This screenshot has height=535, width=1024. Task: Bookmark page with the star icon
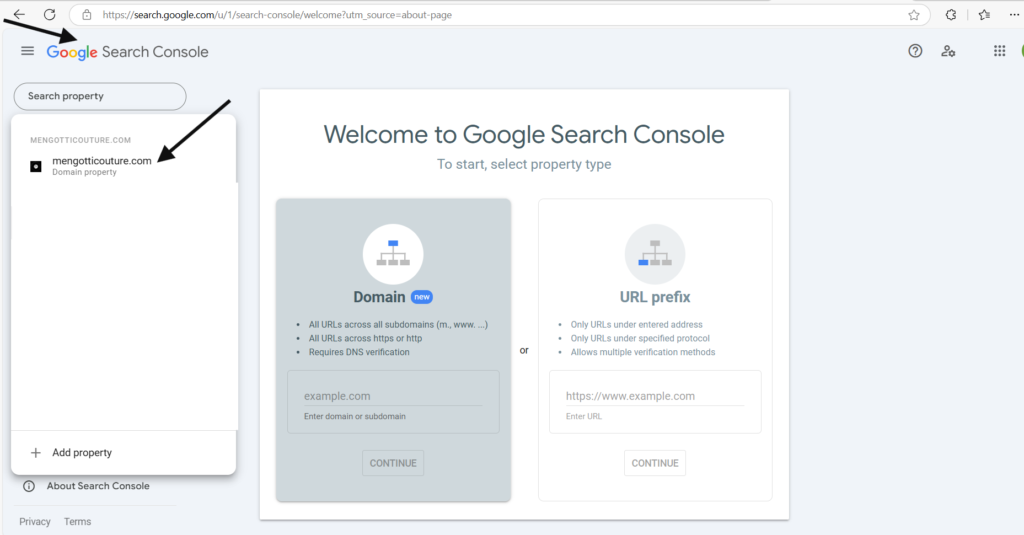[914, 15]
